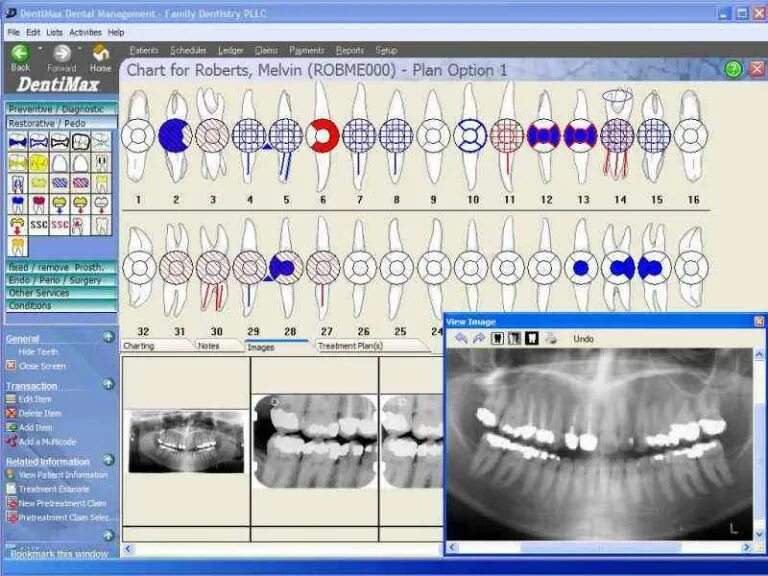Click the green help icon in chart header

click(733, 69)
